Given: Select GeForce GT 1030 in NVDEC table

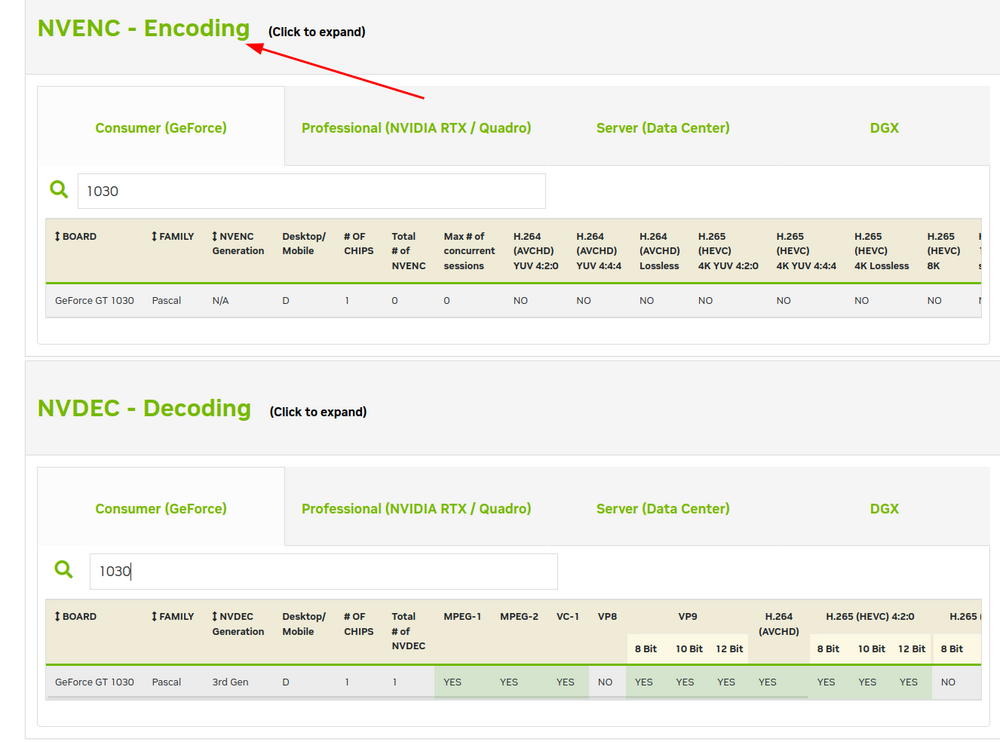Looking at the screenshot, I should coord(94,682).
